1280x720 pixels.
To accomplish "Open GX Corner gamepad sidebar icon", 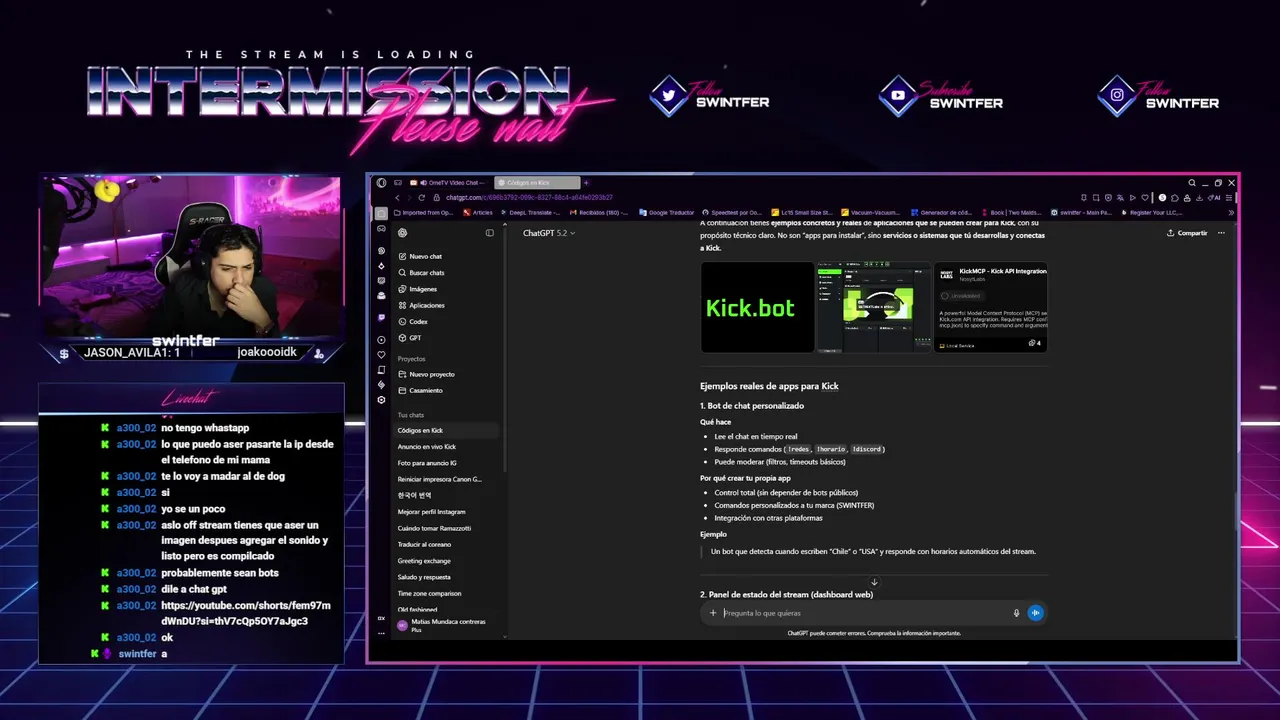I will (x=381, y=229).
